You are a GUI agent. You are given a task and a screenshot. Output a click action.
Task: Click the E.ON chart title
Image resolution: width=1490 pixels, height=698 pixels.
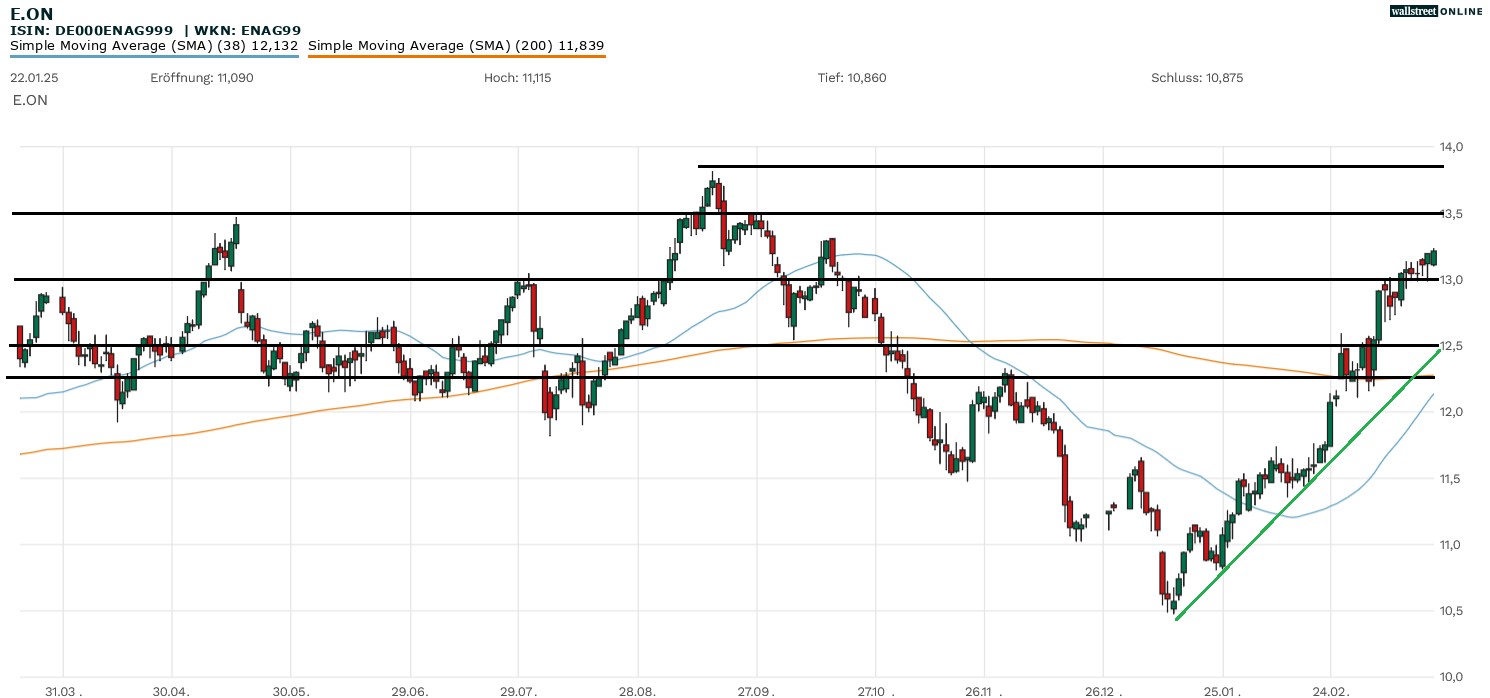(x=32, y=14)
